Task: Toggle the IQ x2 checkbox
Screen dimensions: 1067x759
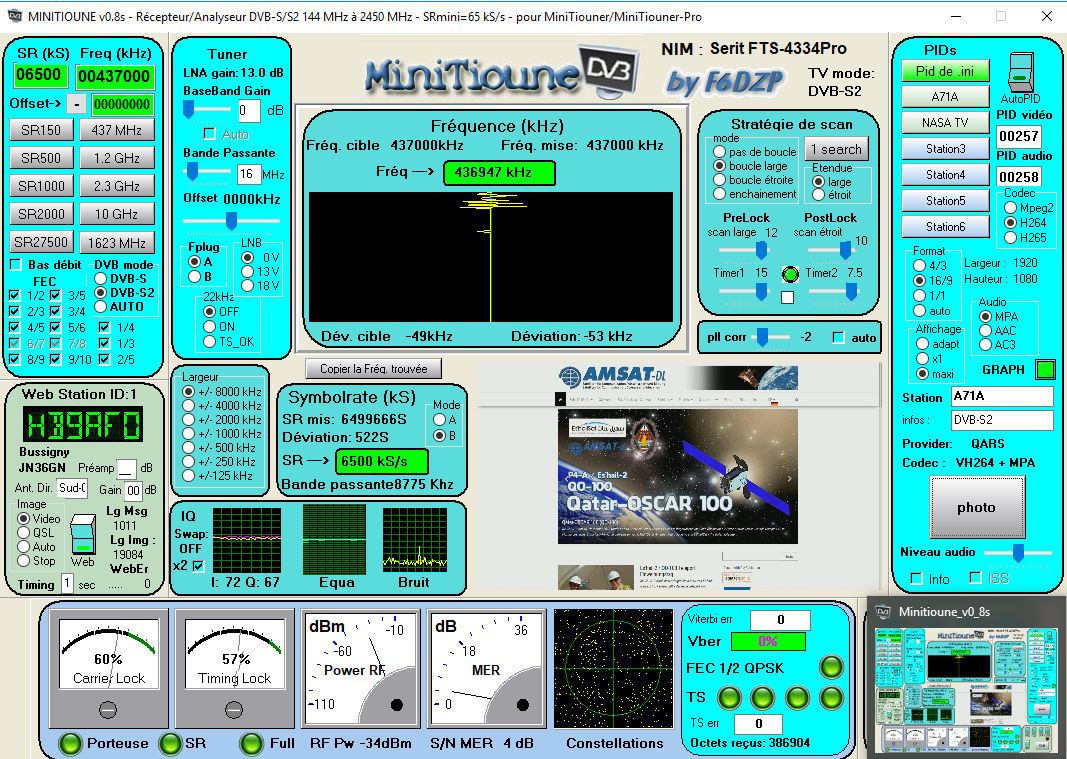Action: 198,566
